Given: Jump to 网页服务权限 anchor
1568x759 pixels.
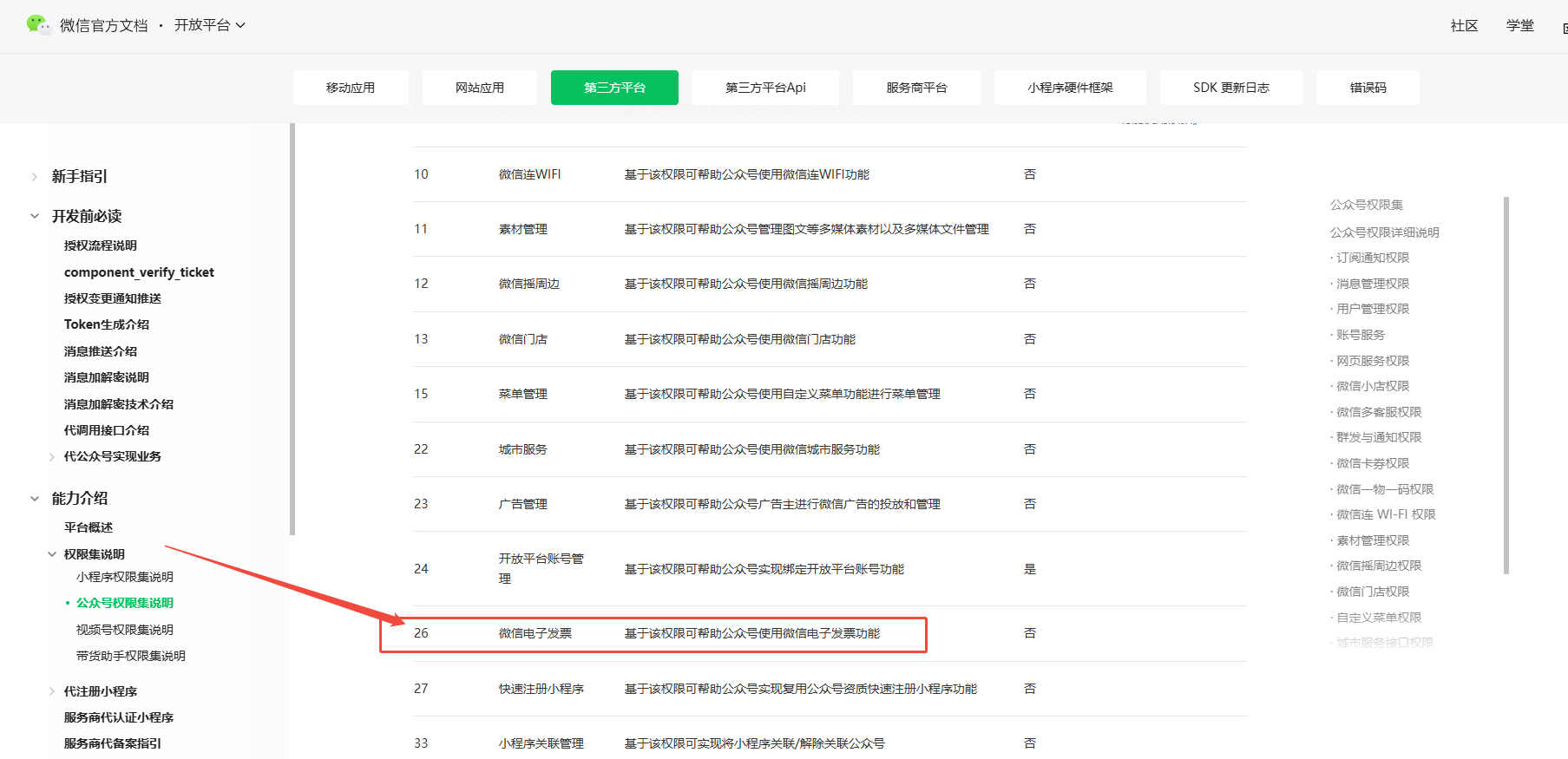Looking at the screenshot, I should 1373,361.
